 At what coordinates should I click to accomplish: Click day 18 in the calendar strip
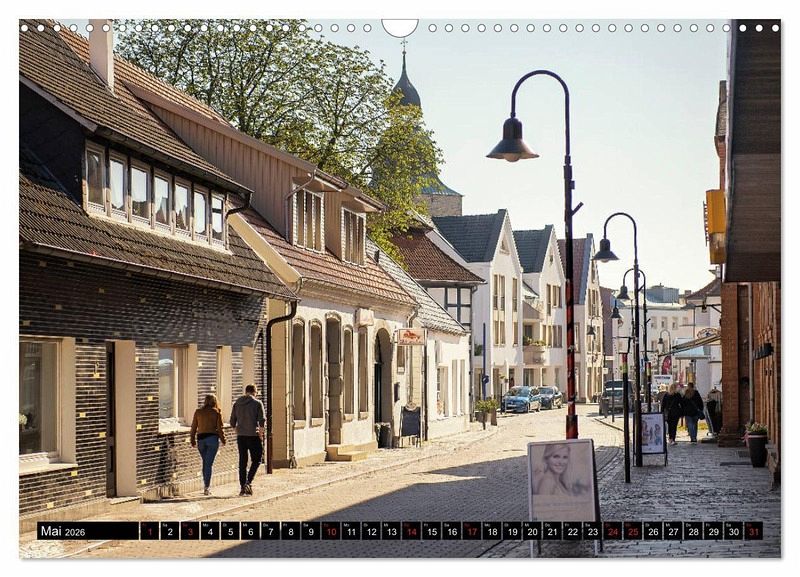coord(492,531)
